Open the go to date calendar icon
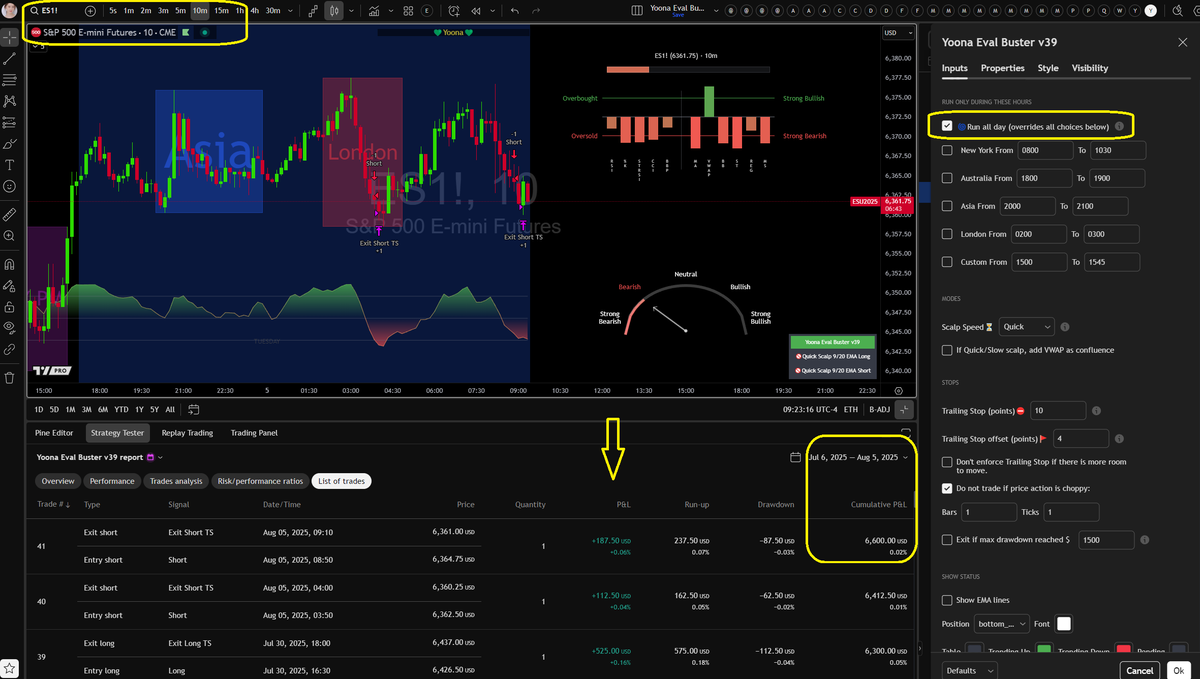Image resolution: width=1200 pixels, height=679 pixels. coord(194,409)
